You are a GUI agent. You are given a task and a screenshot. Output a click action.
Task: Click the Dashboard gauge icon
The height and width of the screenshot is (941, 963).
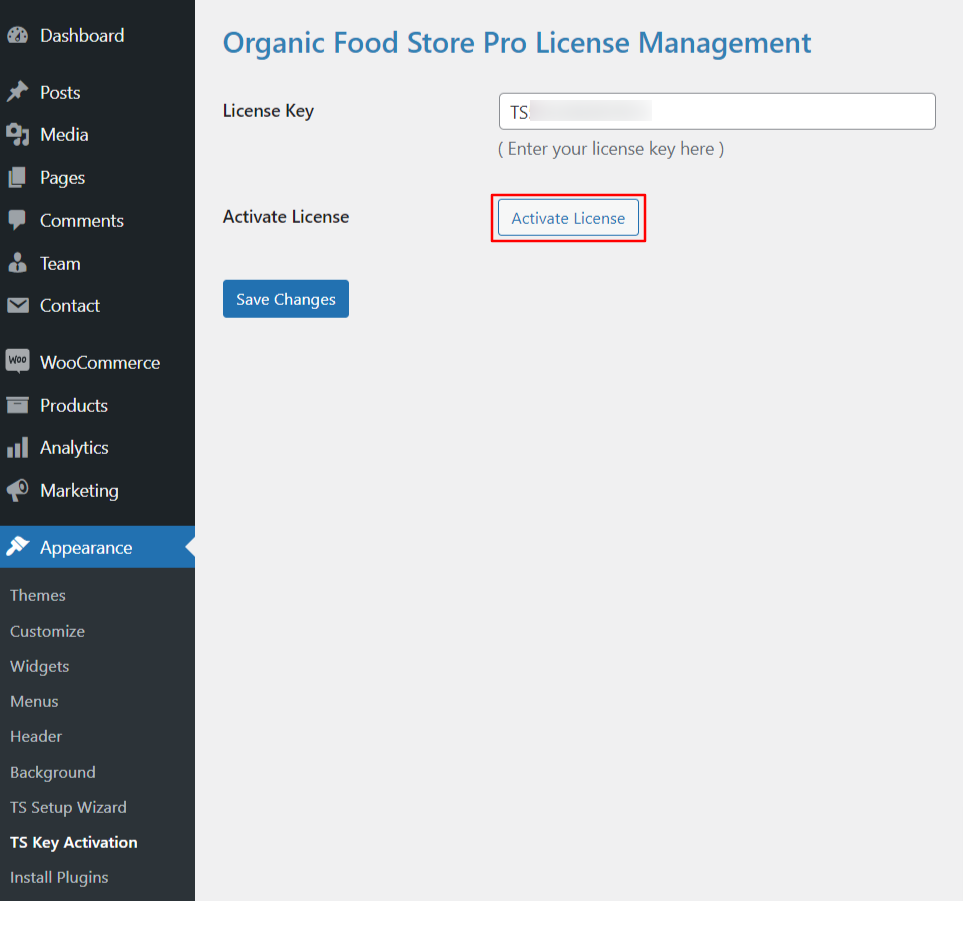17,36
